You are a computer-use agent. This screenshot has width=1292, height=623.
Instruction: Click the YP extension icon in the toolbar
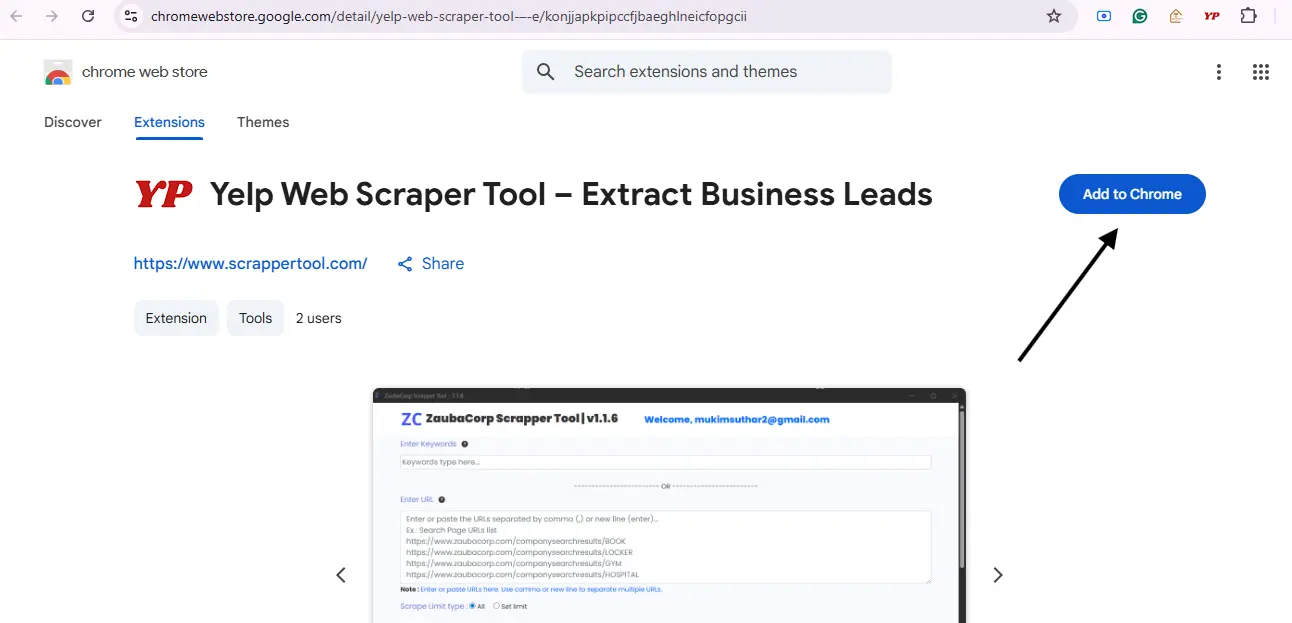click(x=1211, y=16)
